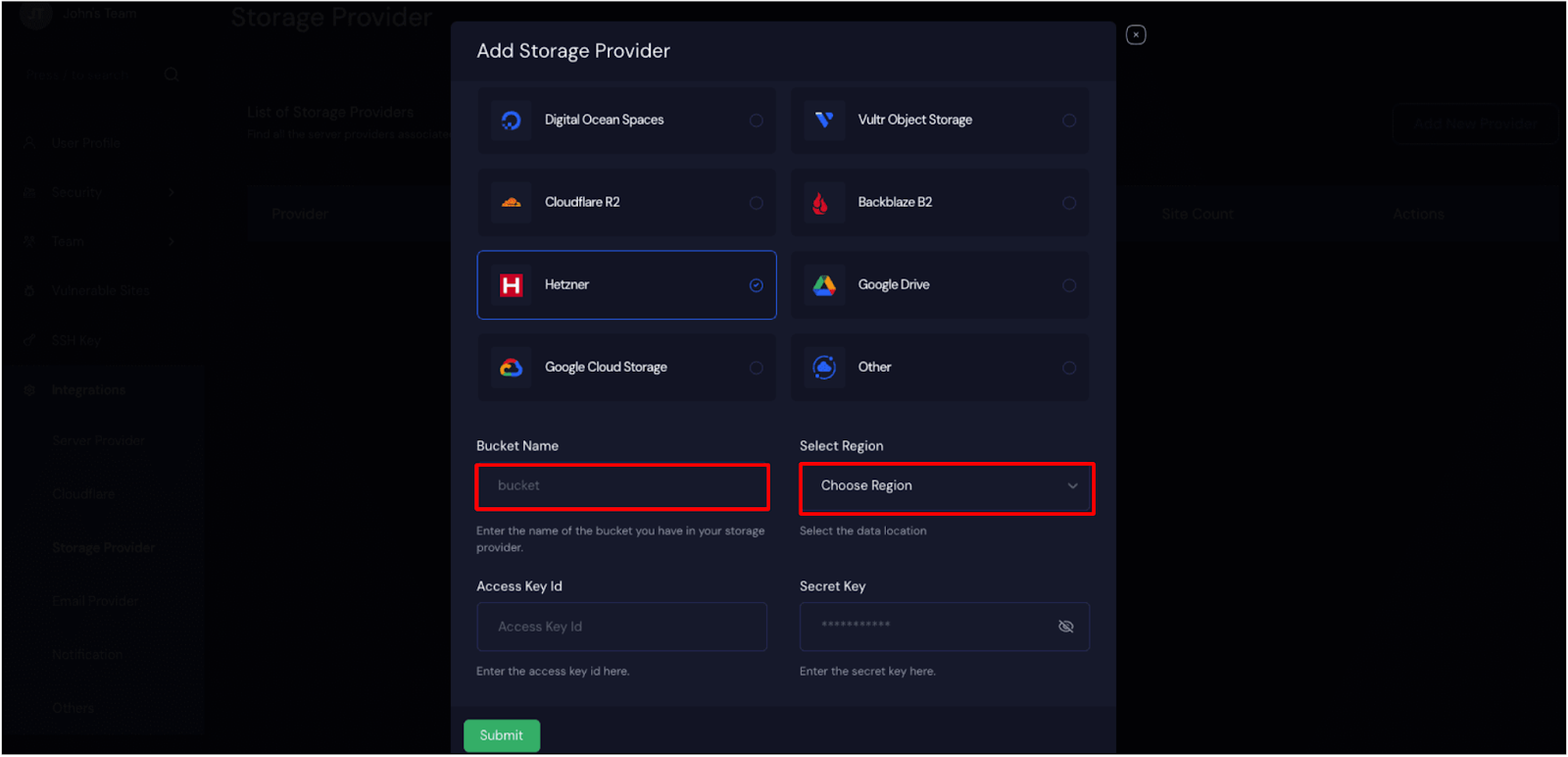Click the Cloudflare R2 logo icon
This screenshot has height=757, width=1568.
pos(512,203)
